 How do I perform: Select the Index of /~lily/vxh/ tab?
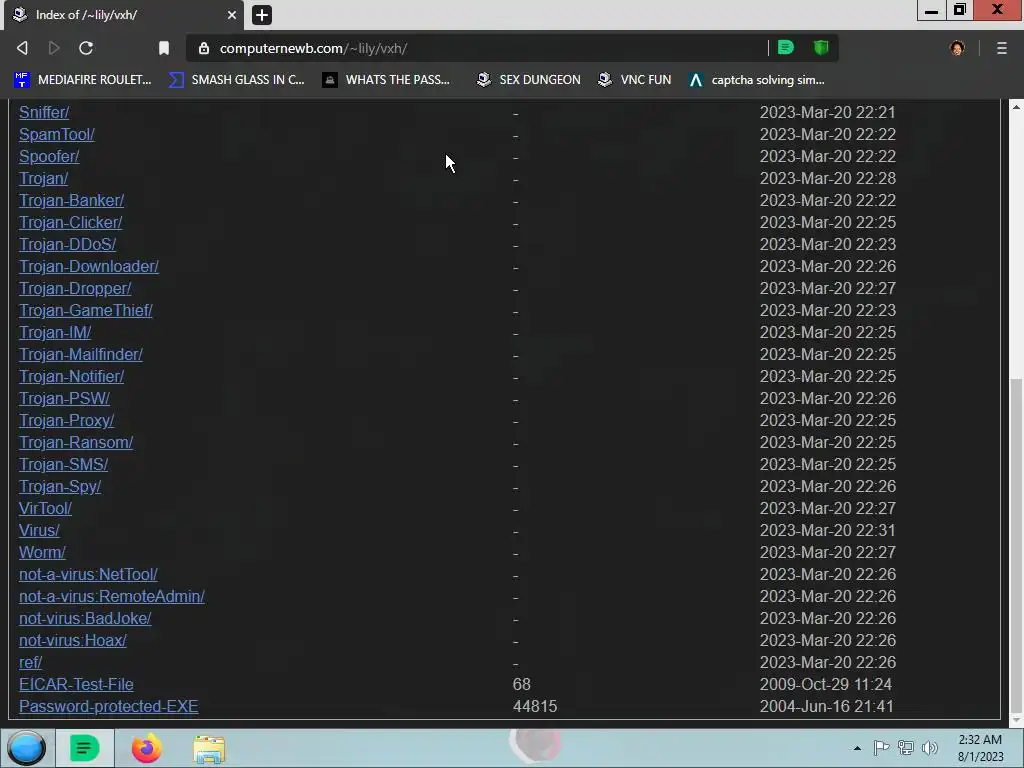tap(124, 14)
